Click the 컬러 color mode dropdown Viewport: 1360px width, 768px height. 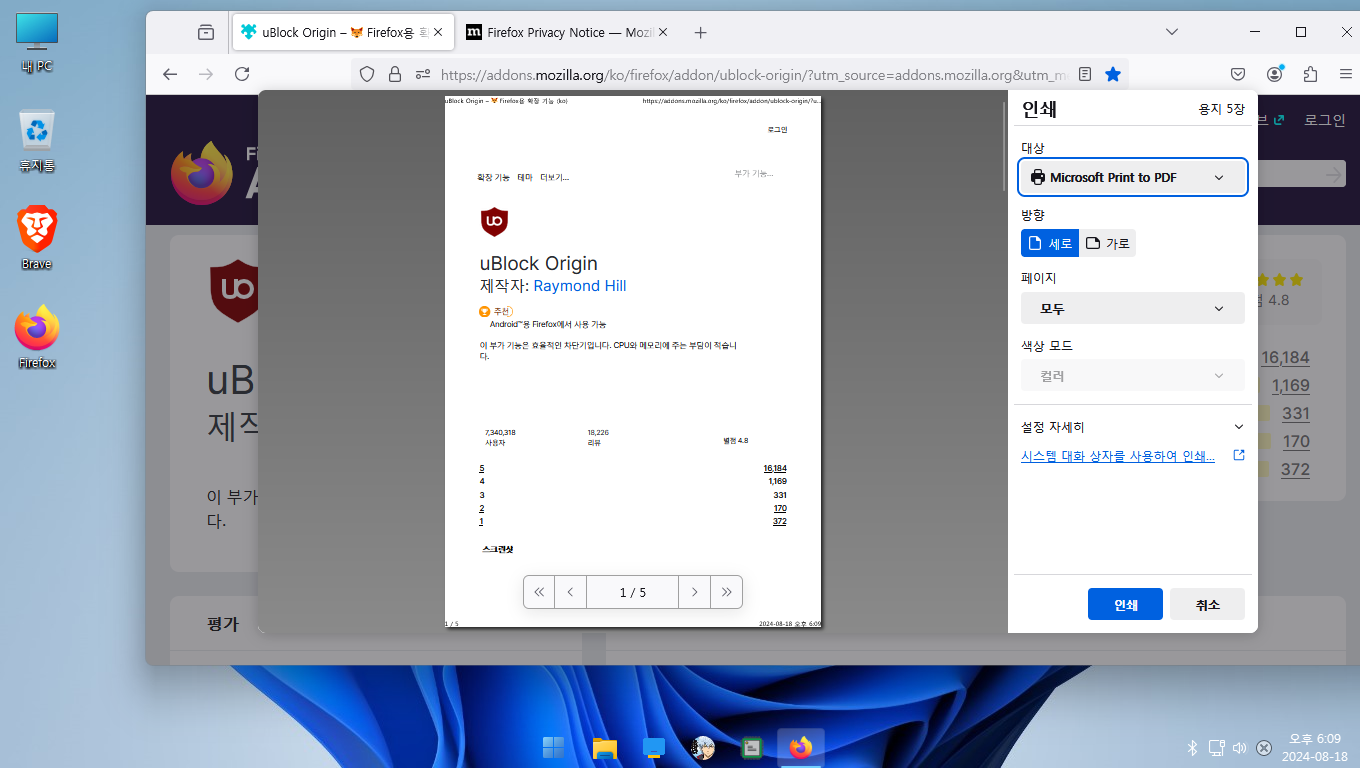[x=1133, y=375]
